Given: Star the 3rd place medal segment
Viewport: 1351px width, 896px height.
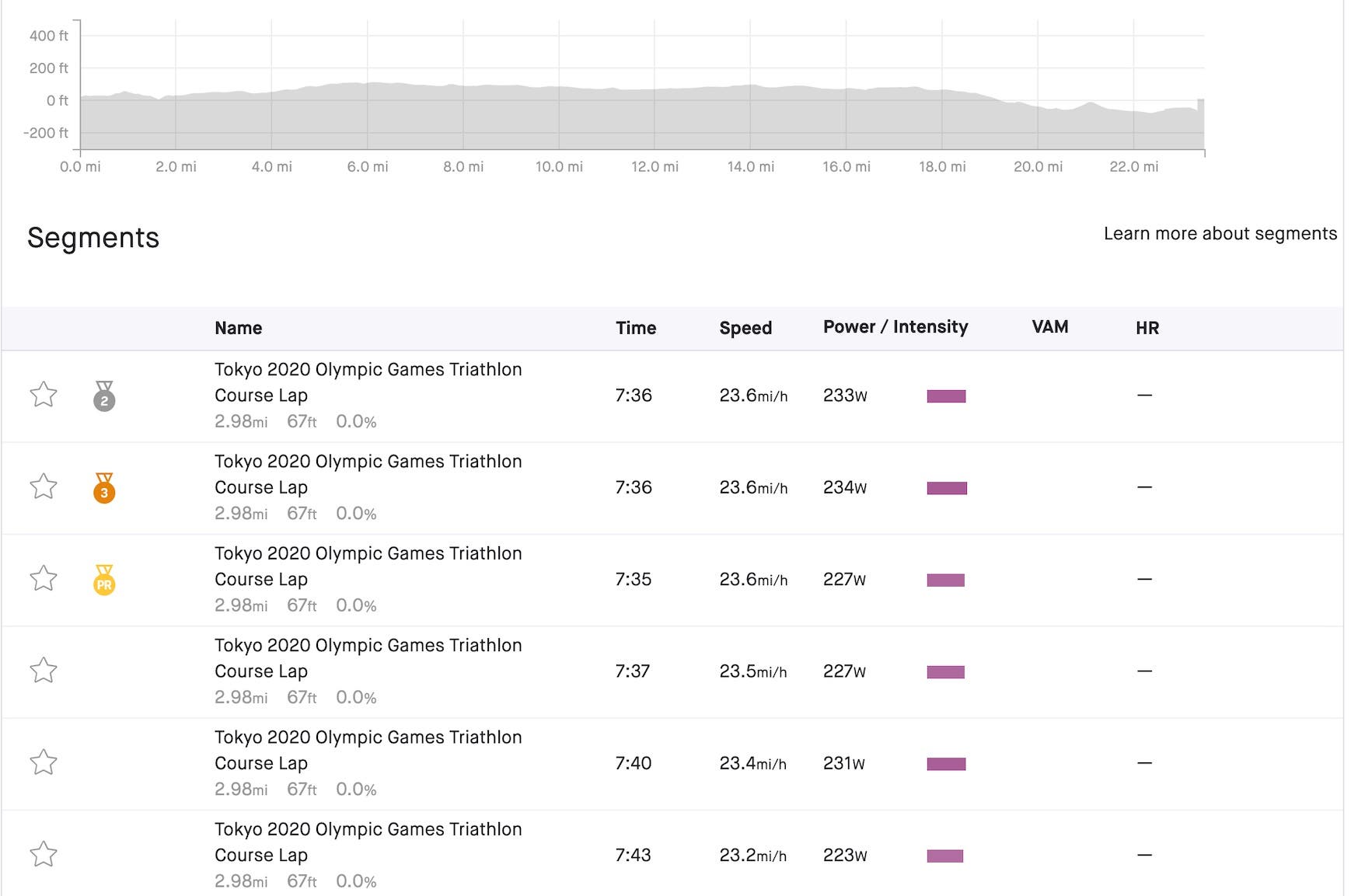Looking at the screenshot, I should 44,486.
